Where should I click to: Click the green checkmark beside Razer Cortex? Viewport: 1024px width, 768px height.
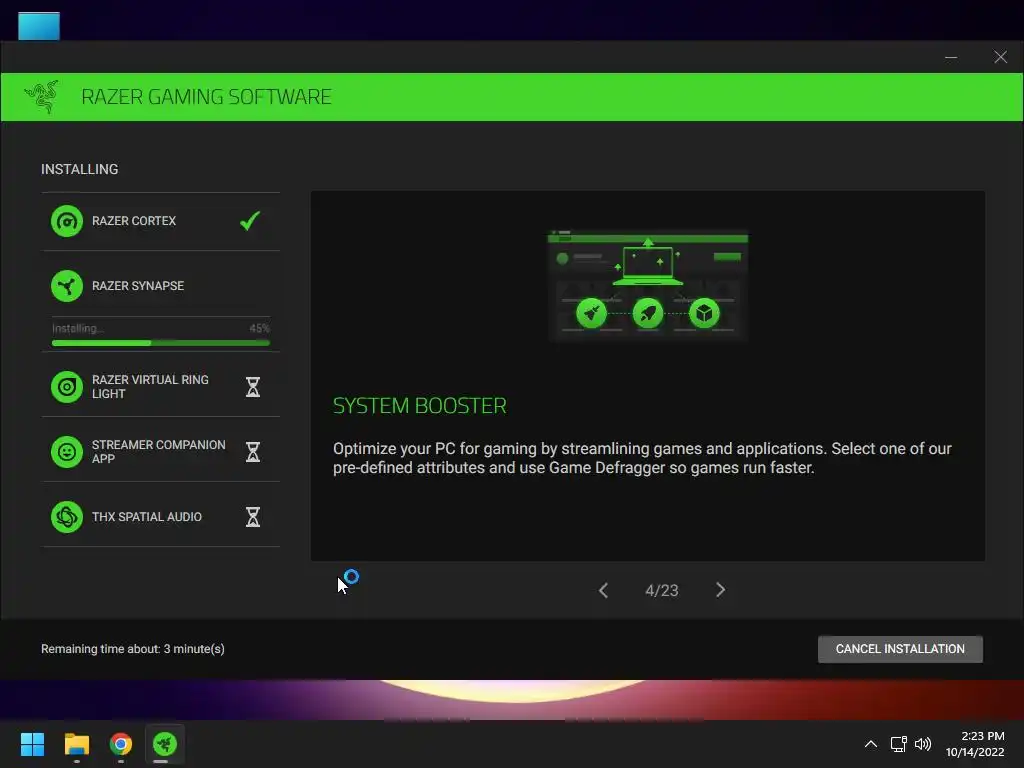250,221
